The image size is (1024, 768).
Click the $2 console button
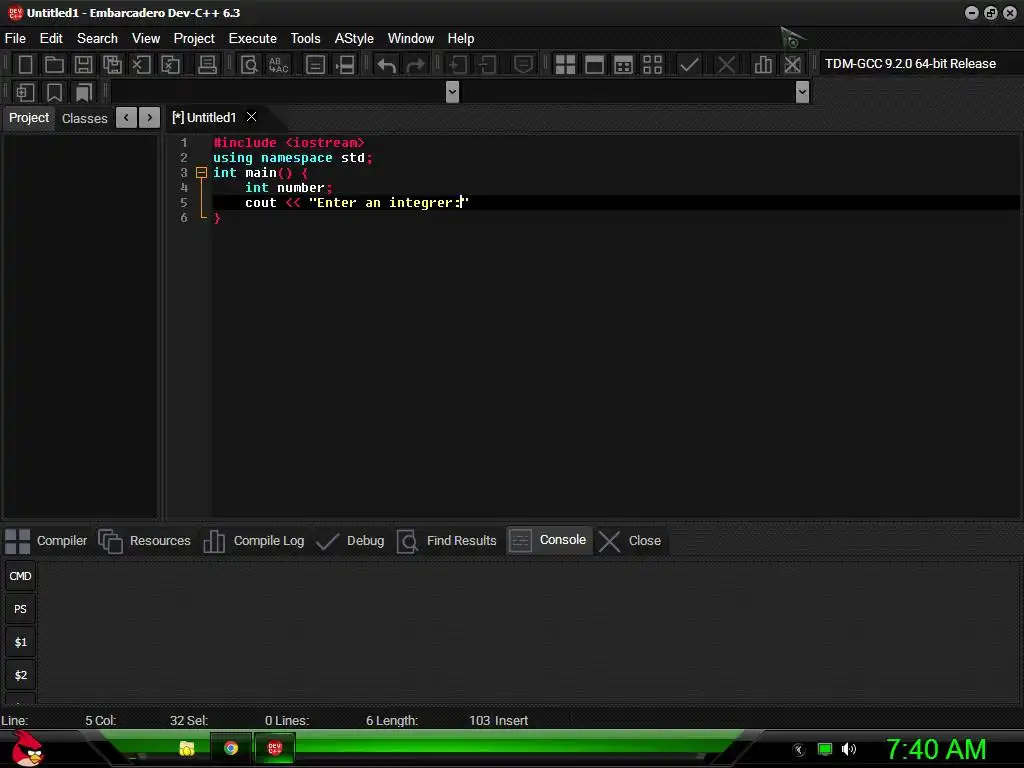pos(20,675)
